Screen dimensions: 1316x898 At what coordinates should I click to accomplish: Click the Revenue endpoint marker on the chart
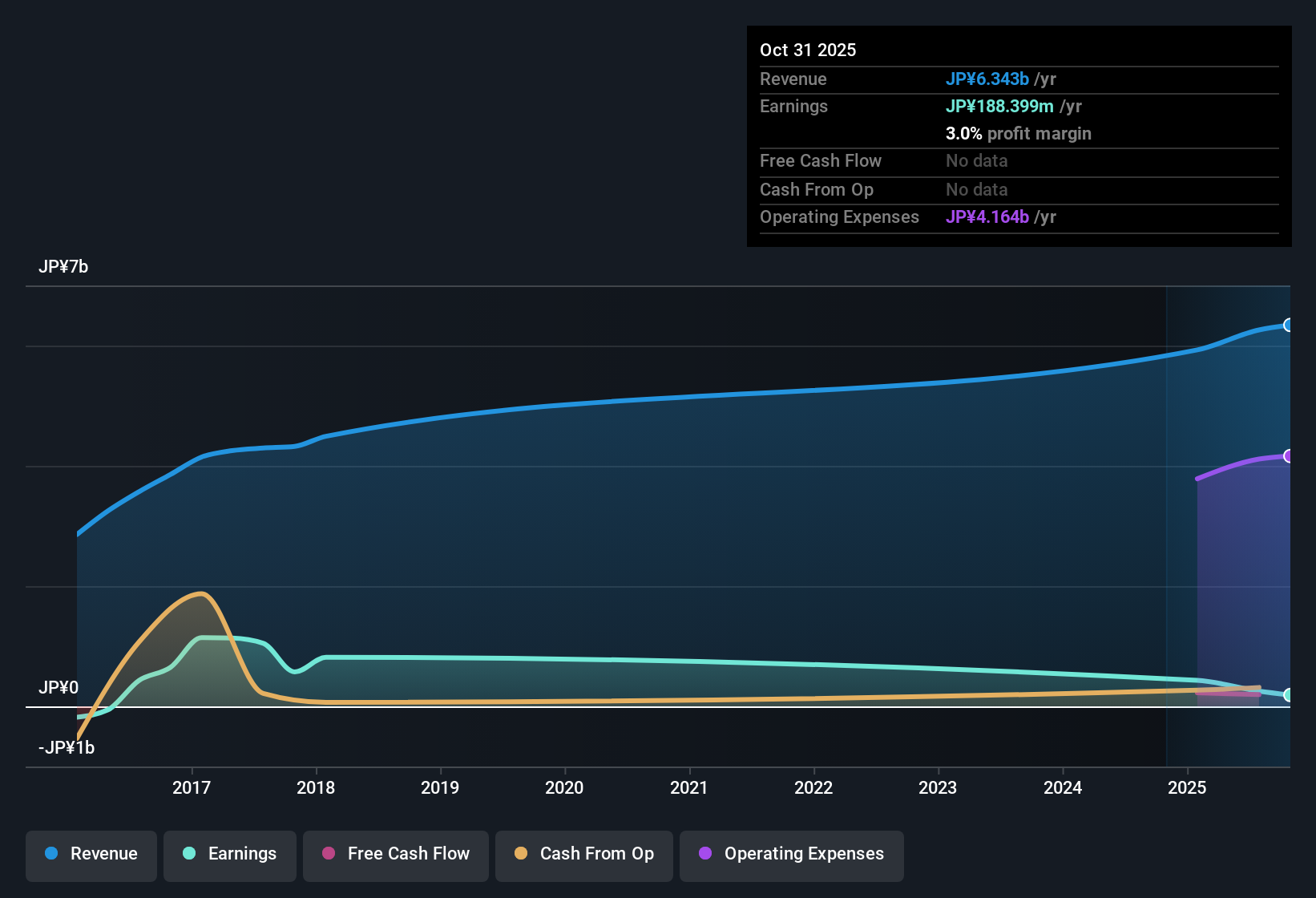tap(1289, 325)
